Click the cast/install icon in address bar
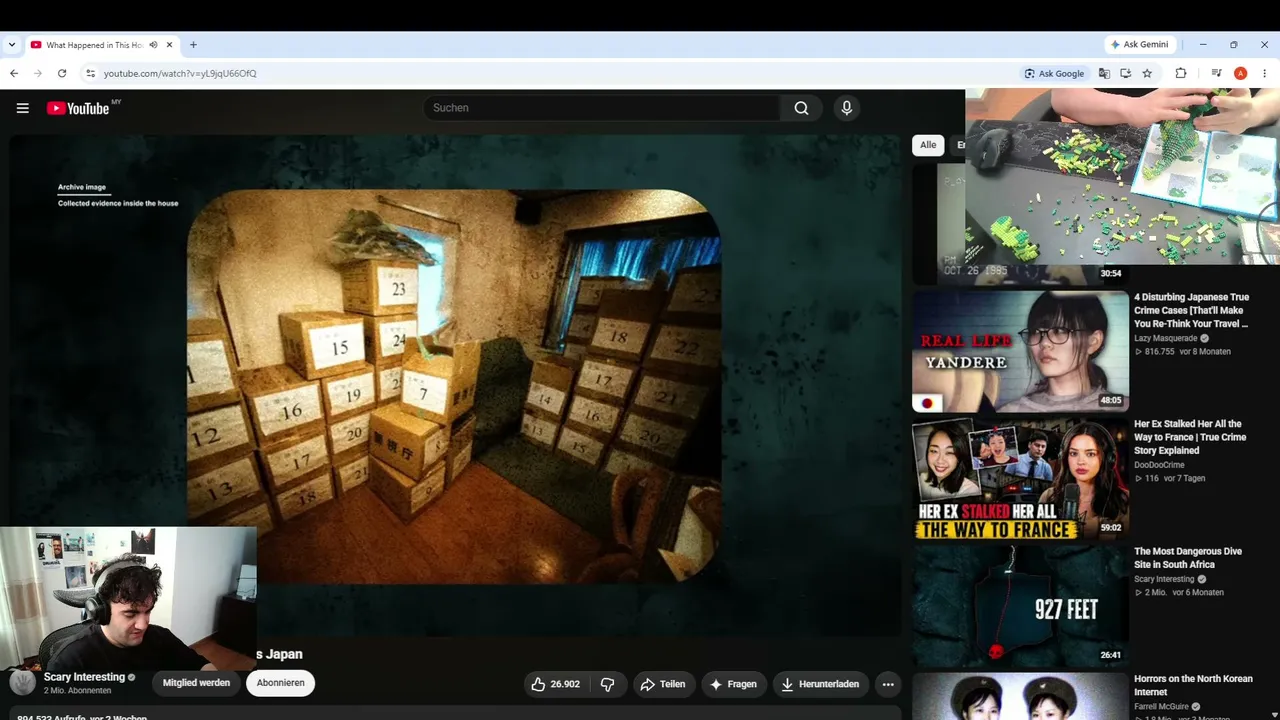This screenshot has height=720, width=1280. tap(1125, 73)
